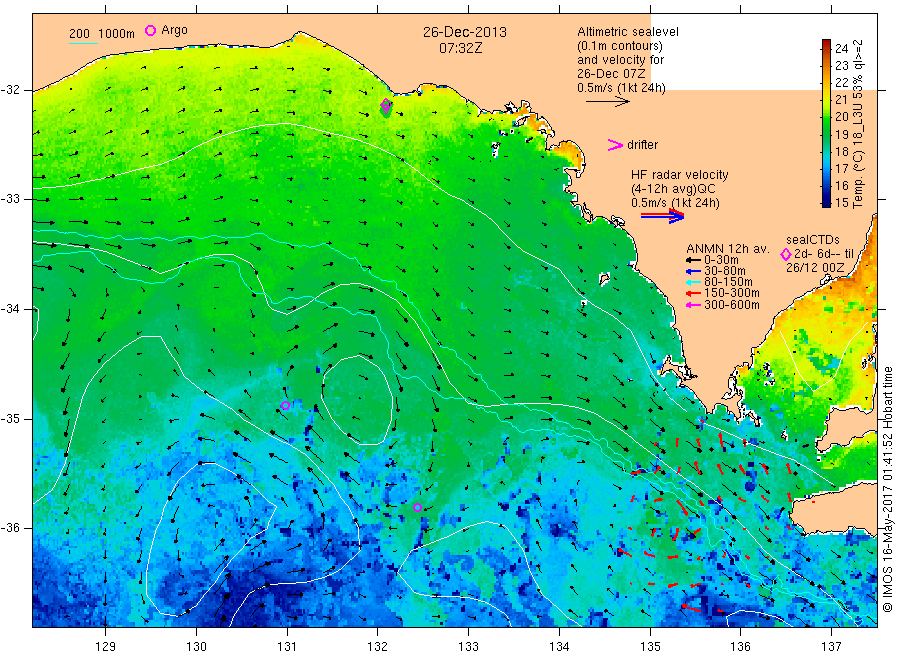This screenshot has width=900, height=660.
Task: Click the 'Argo' legend label
Action: tap(174, 30)
